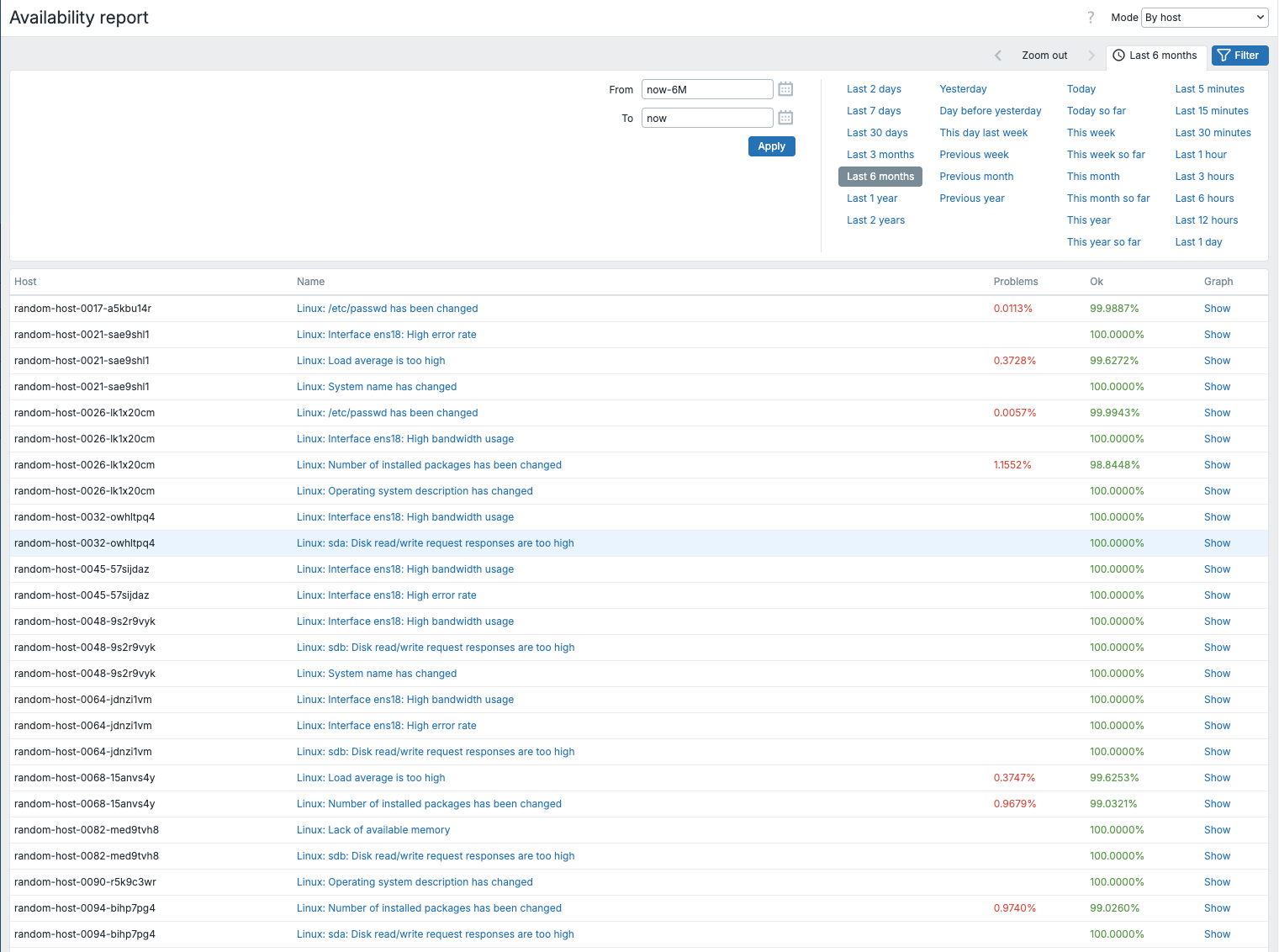Viewport: 1279px width, 952px height.
Task: Click the Problems column header
Action: [1016, 282]
